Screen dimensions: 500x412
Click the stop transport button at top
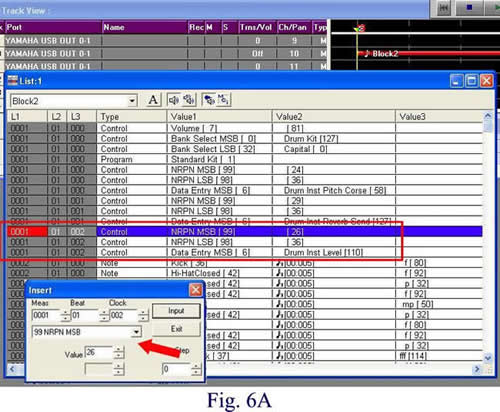469,8
